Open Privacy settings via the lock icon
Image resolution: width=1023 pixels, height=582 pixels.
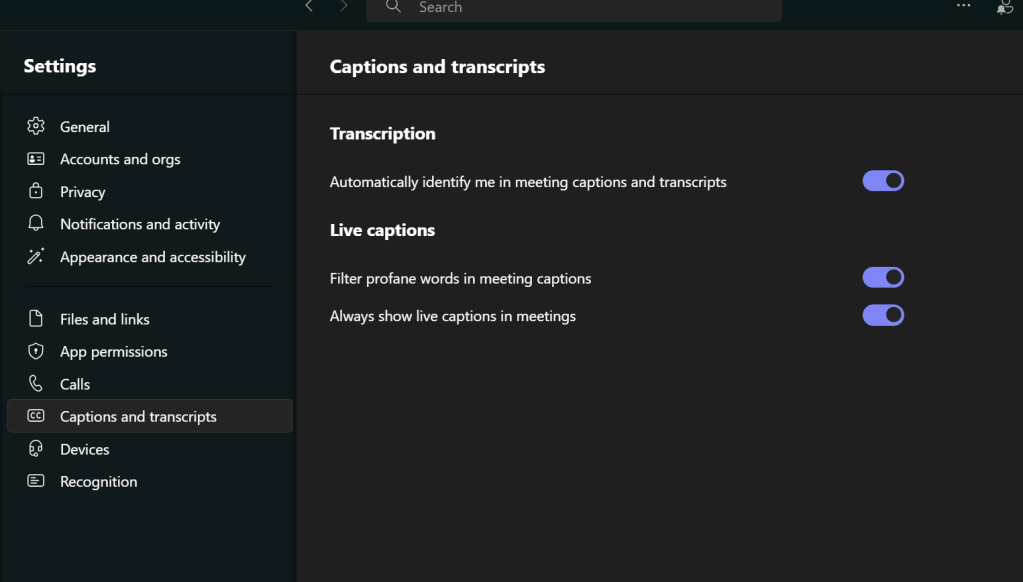click(x=36, y=191)
